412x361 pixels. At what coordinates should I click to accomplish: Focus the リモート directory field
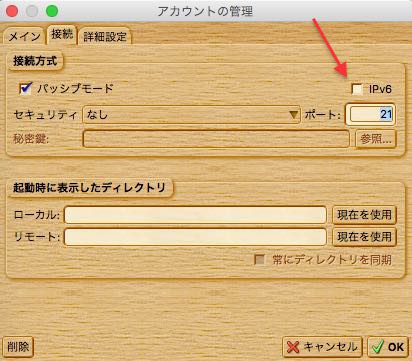[195, 237]
